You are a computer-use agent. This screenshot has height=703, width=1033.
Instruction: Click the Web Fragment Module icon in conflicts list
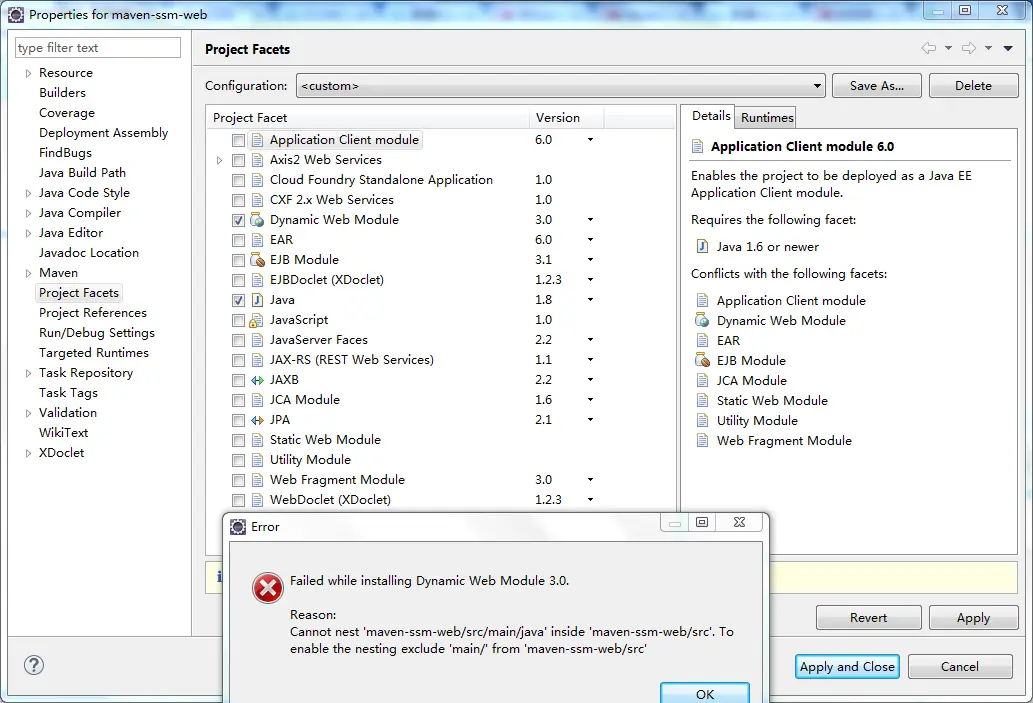pyautogui.click(x=702, y=441)
